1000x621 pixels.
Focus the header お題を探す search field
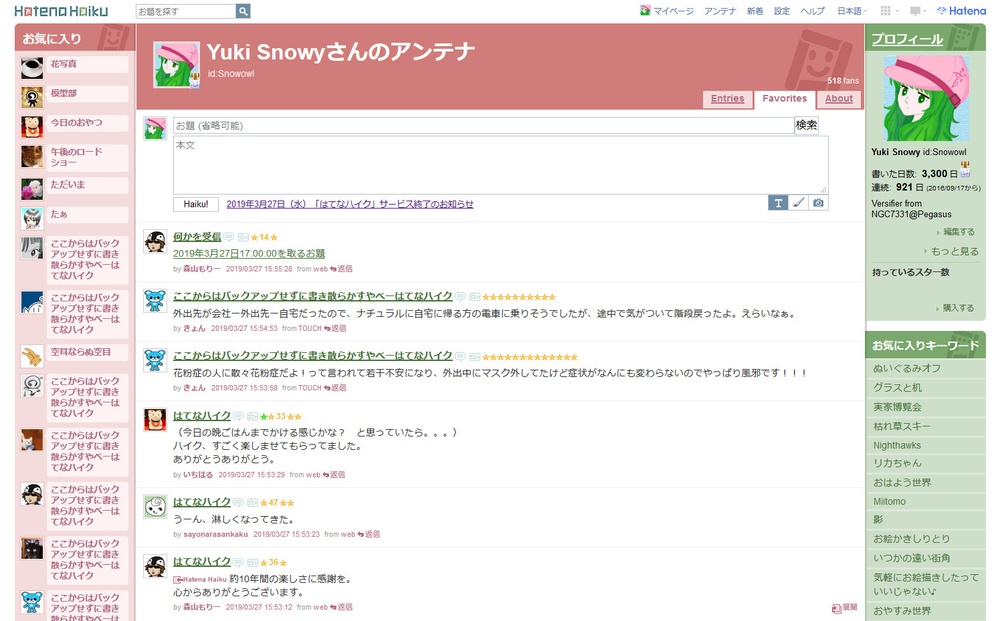pyautogui.click(x=186, y=11)
